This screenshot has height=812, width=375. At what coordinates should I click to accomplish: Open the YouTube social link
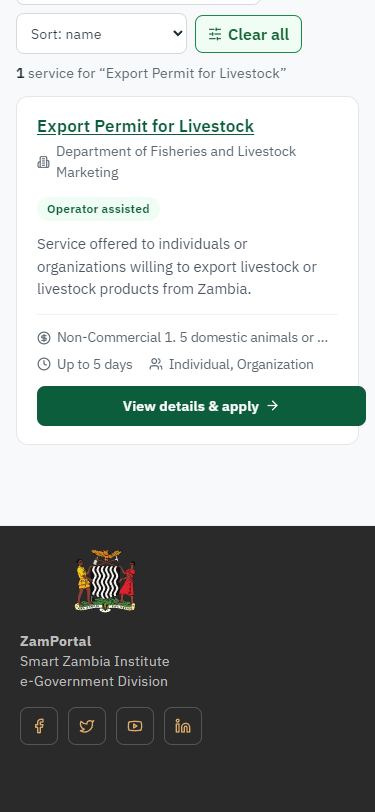pyautogui.click(x=135, y=726)
